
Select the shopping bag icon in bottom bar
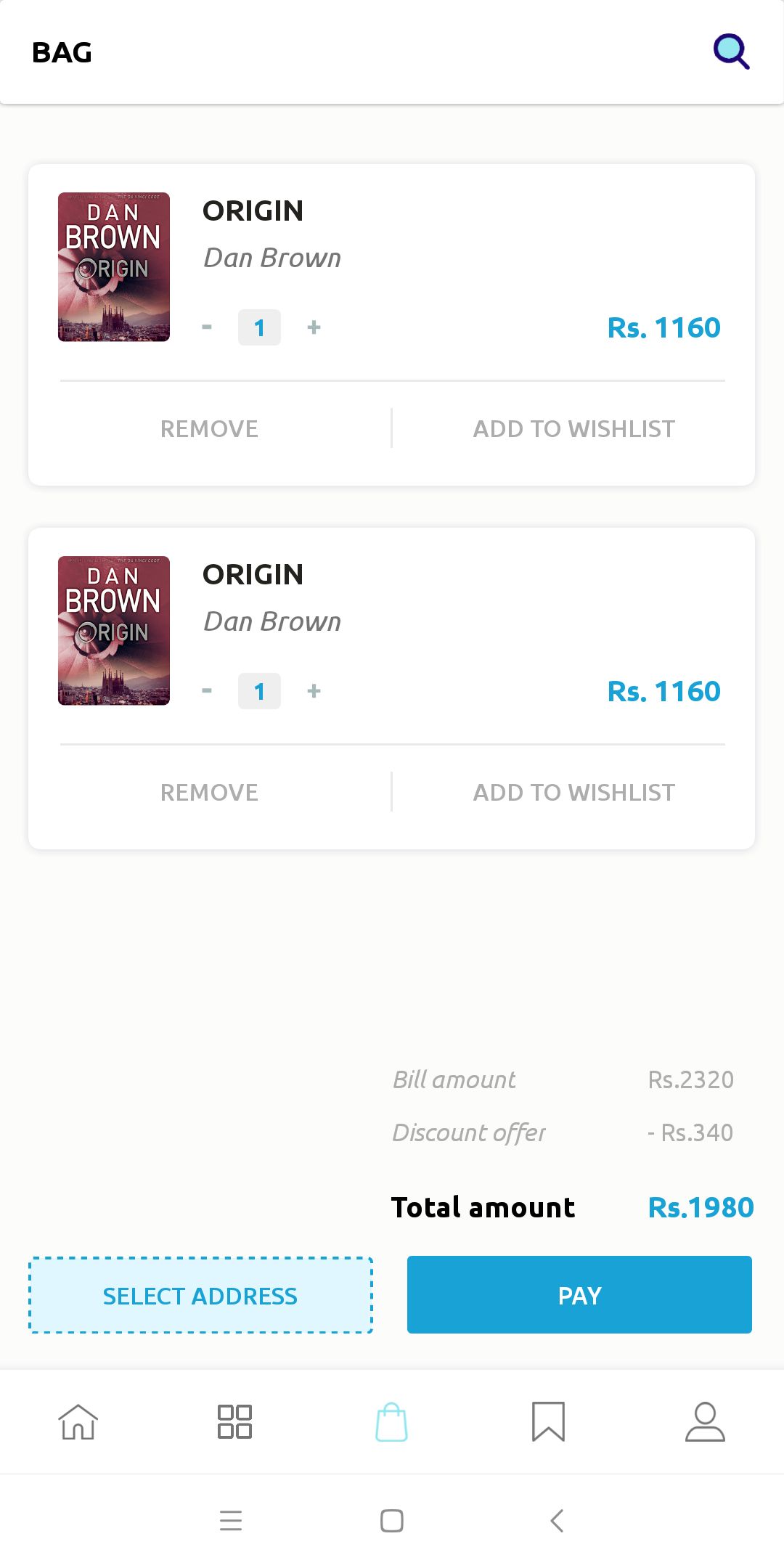(x=391, y=1421)
